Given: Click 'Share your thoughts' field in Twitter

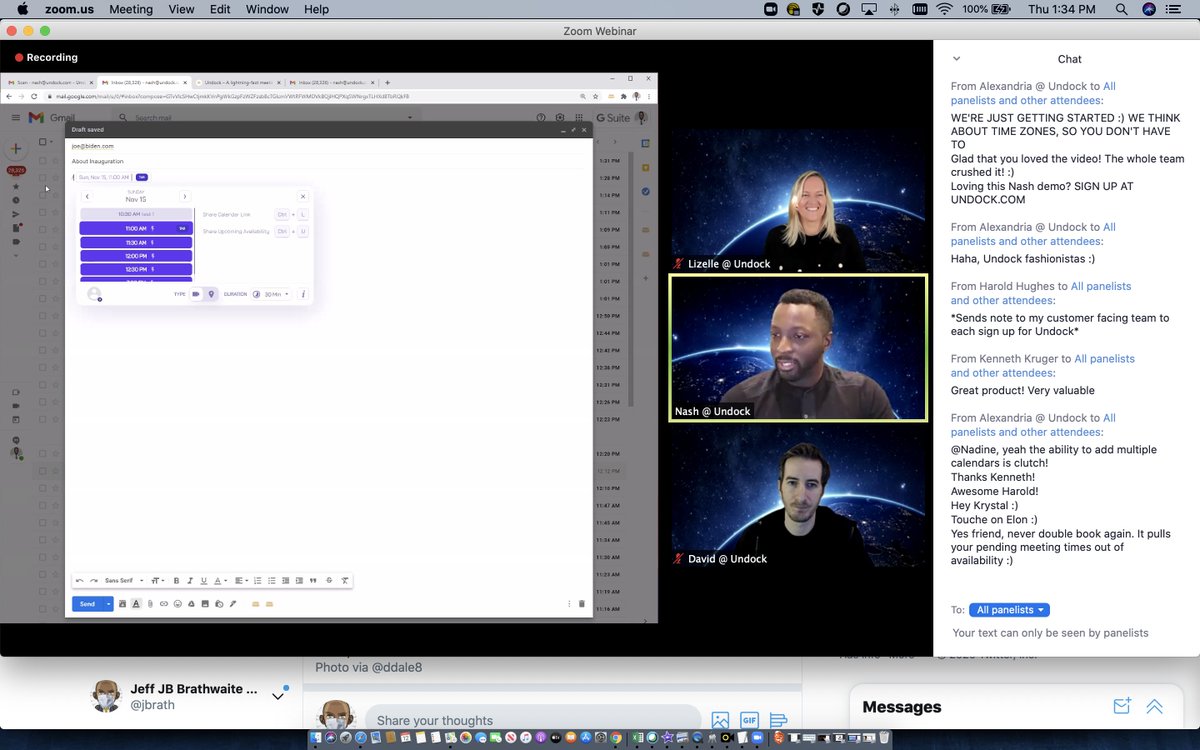Looking at the screenshot, I should (x=533, y=720).
